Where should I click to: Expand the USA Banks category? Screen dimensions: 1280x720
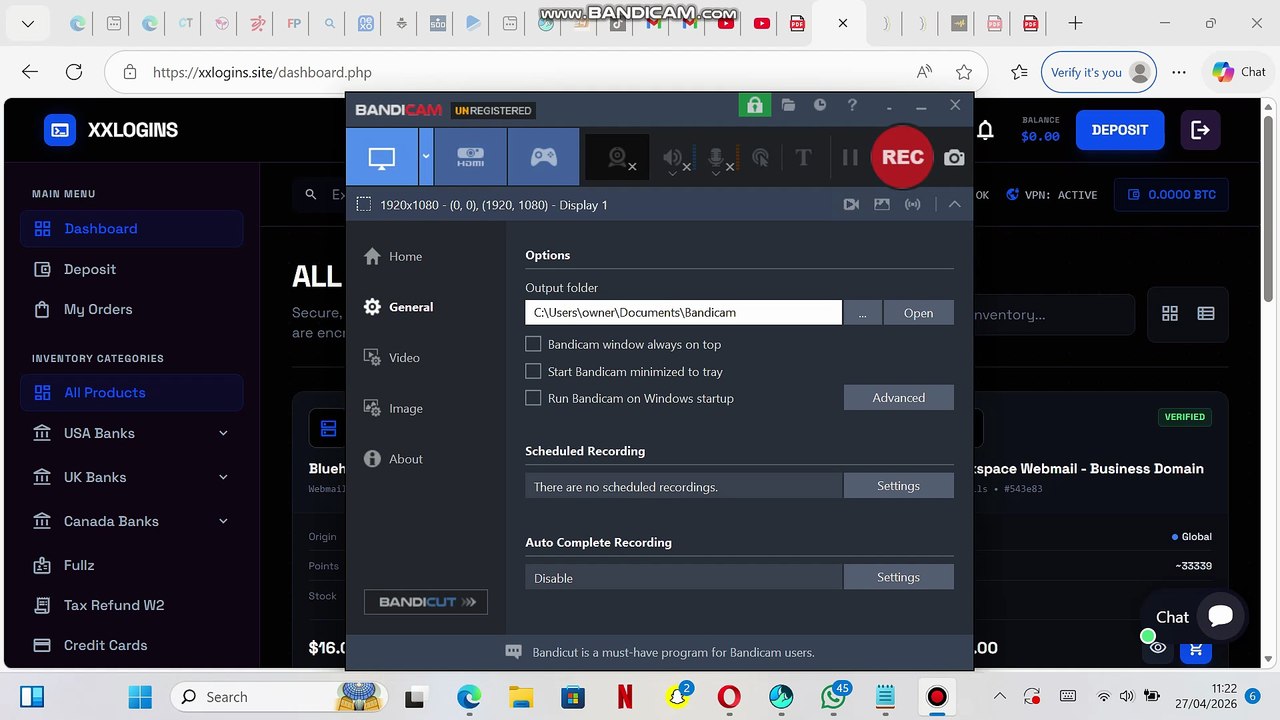(x=132, y=433)
